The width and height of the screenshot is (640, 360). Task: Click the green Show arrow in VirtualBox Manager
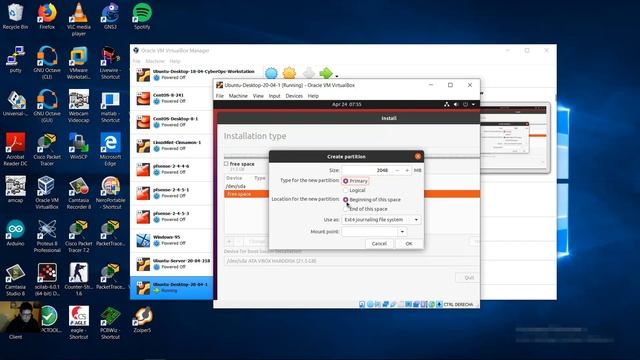[x=326, y=73]
